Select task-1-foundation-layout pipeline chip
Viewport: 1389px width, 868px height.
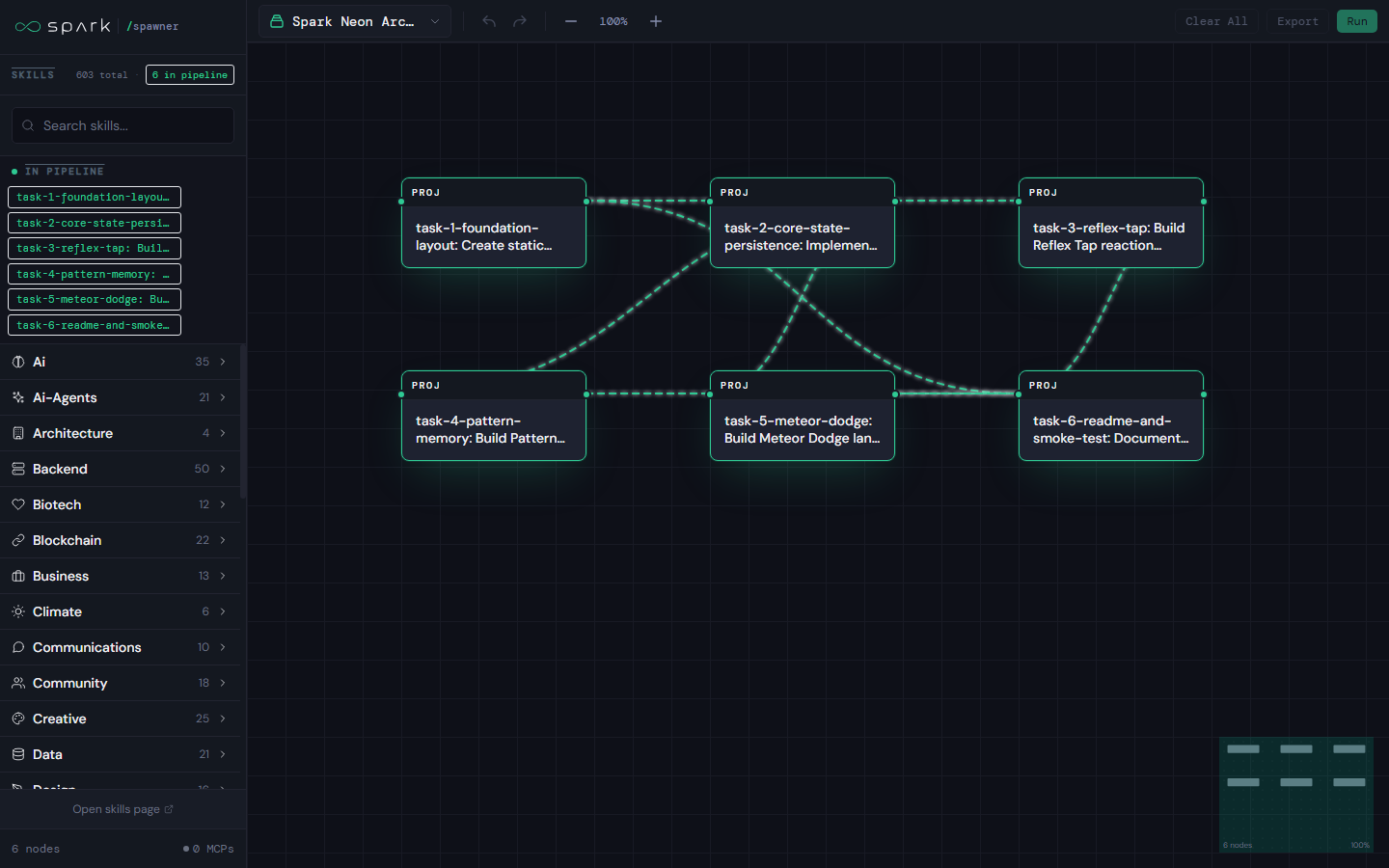95,197
